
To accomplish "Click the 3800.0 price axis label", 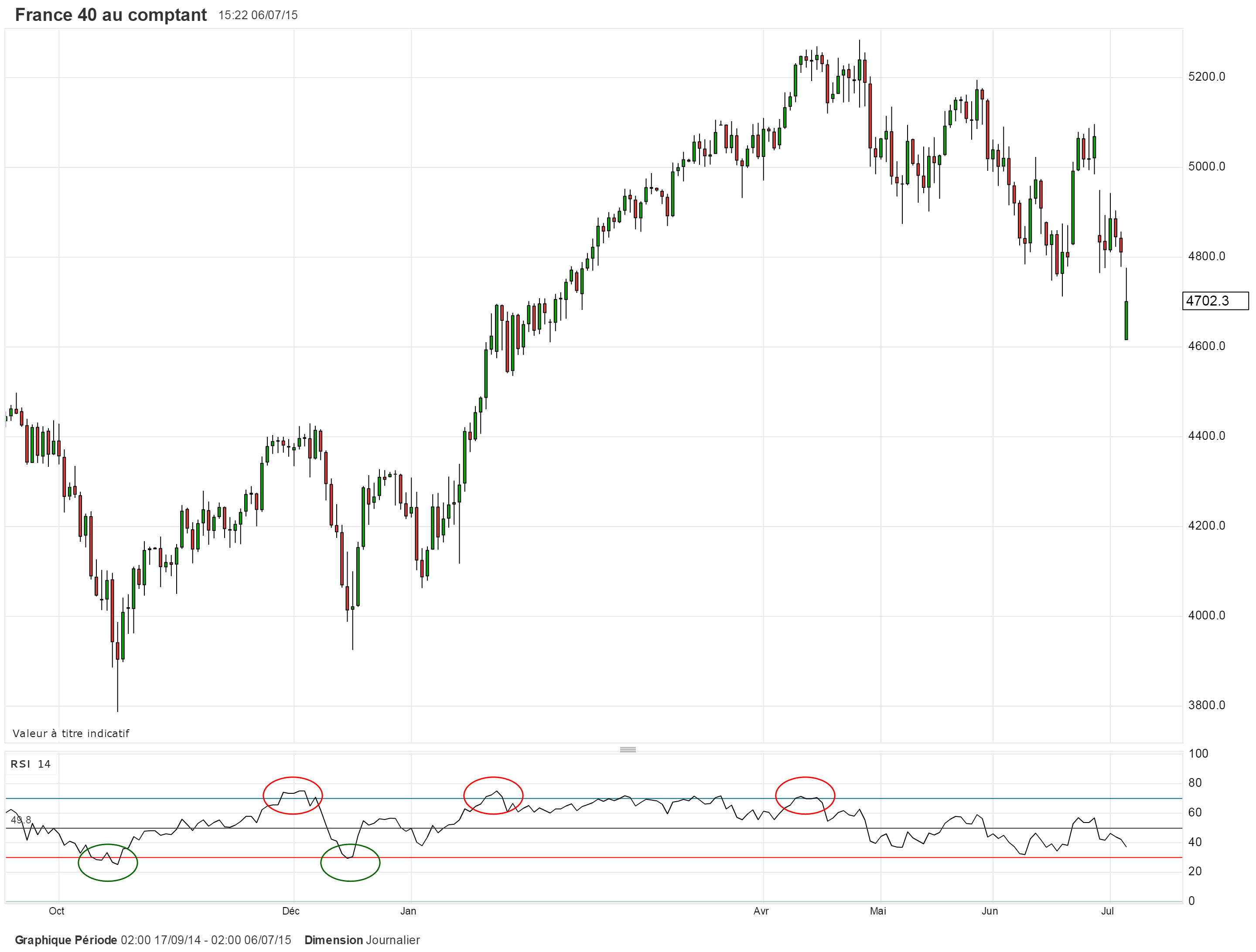I will 1207,705.
